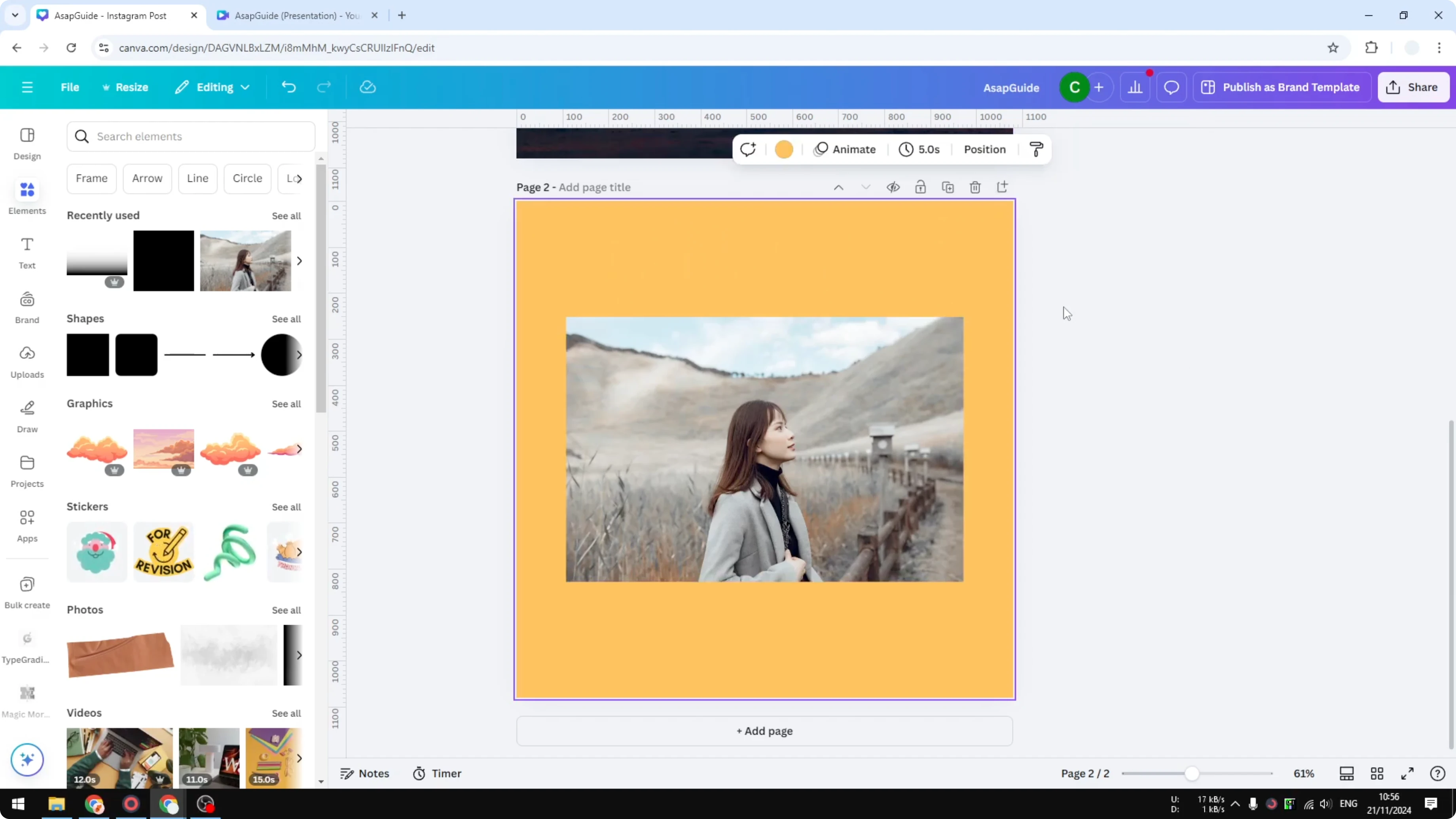Lock Page 2 using the padlock icon
Image resolution: width=1456 pixels, height=819 pixels.
point(920,186)
